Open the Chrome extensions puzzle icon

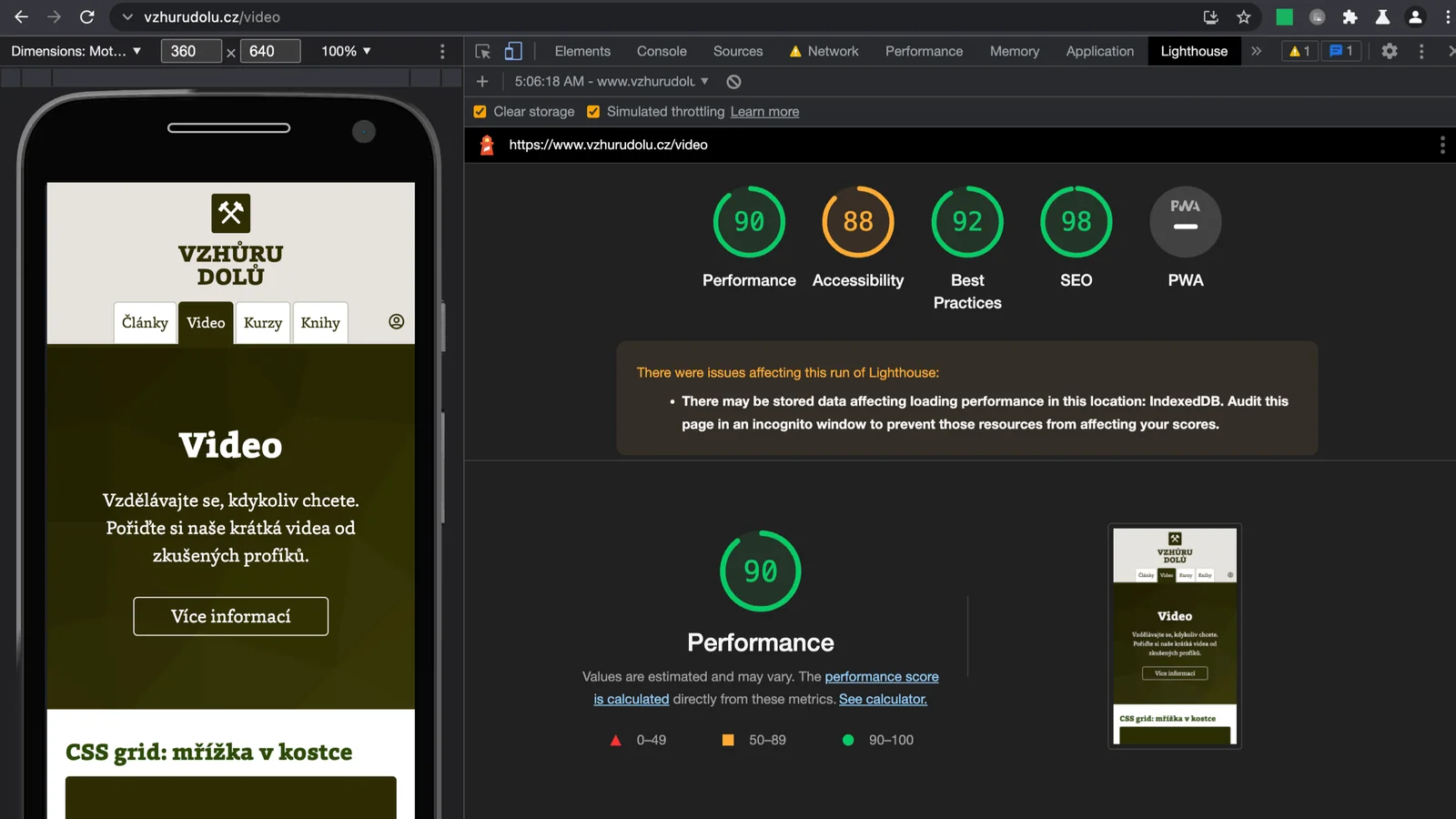(1350, 17)
